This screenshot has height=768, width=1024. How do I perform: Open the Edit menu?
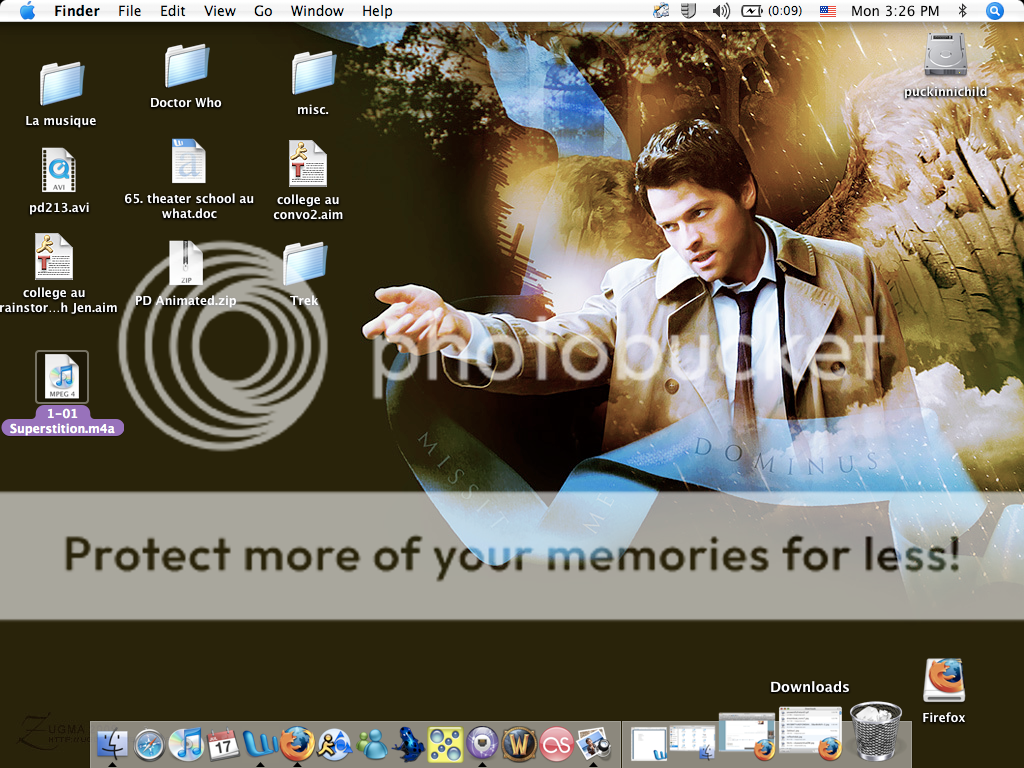pyautogui.click(x=172, y=11)
